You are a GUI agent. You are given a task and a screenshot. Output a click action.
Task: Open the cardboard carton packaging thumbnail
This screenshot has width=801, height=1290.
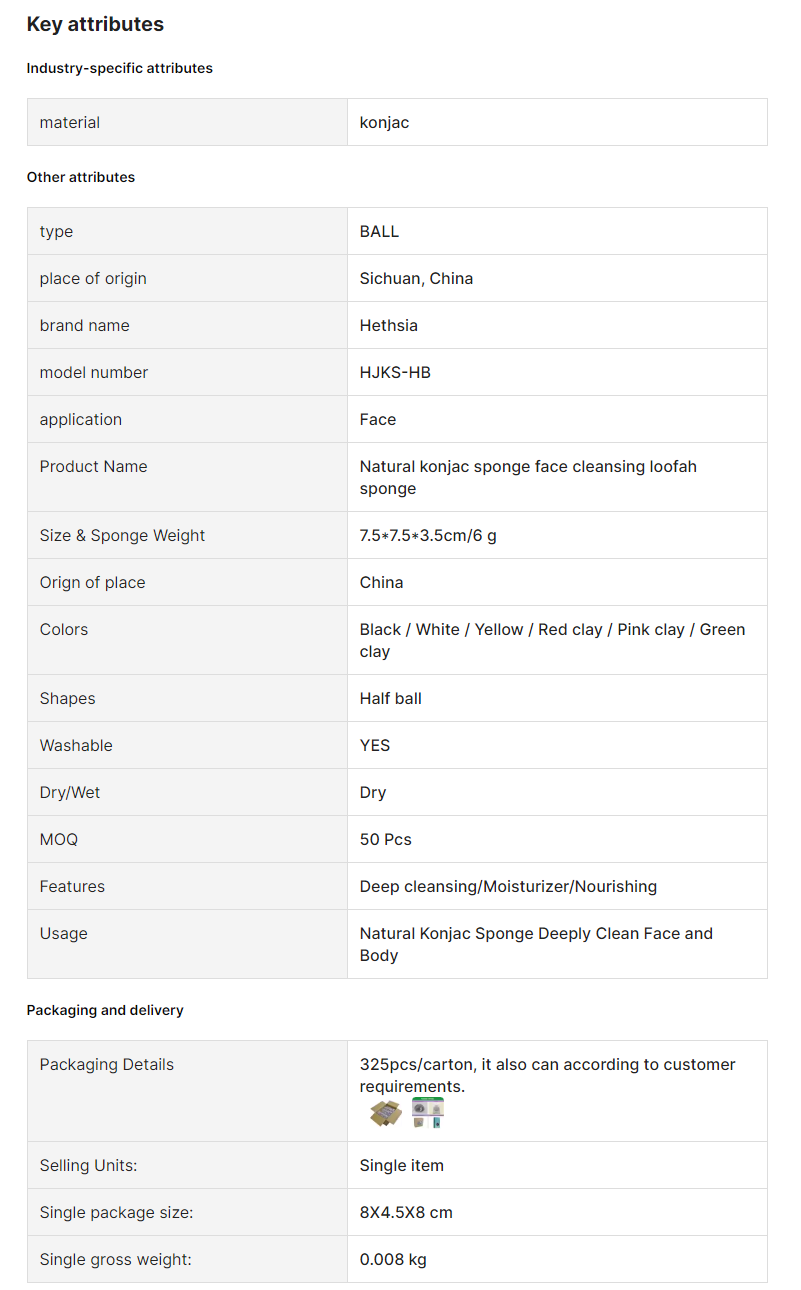(386, 1113)
